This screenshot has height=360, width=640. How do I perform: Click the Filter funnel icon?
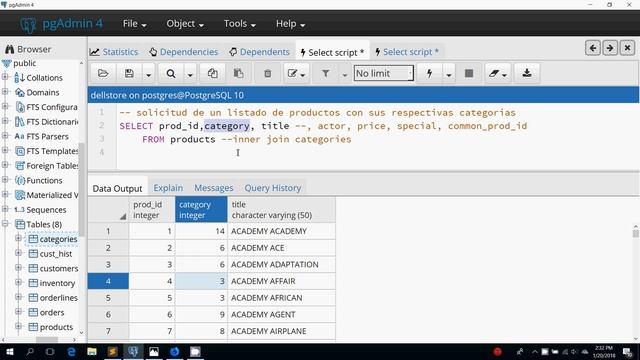(325, 73)
